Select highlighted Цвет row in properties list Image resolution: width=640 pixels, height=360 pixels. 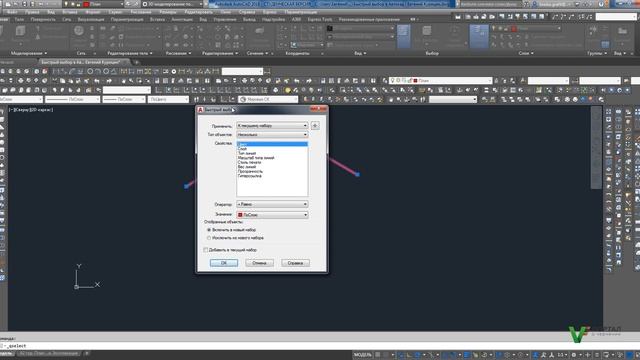click(272, 144)
